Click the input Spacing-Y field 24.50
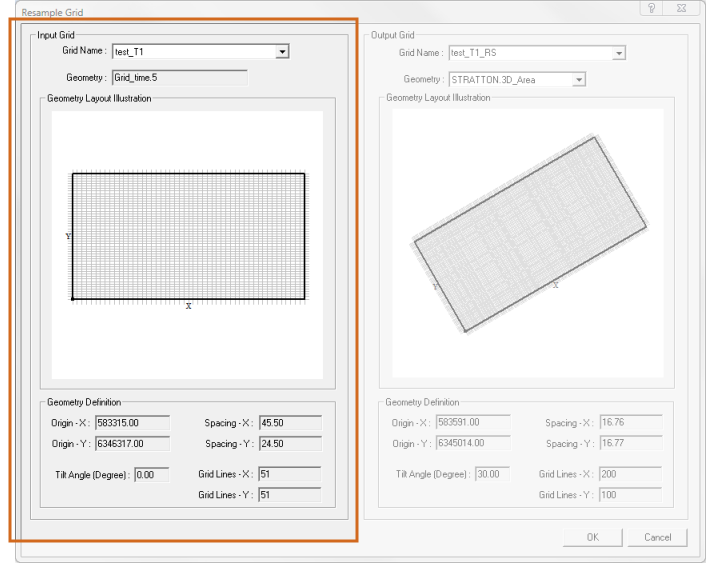The width and height of the screenshot is (706, 563). [x=290, y=444]
